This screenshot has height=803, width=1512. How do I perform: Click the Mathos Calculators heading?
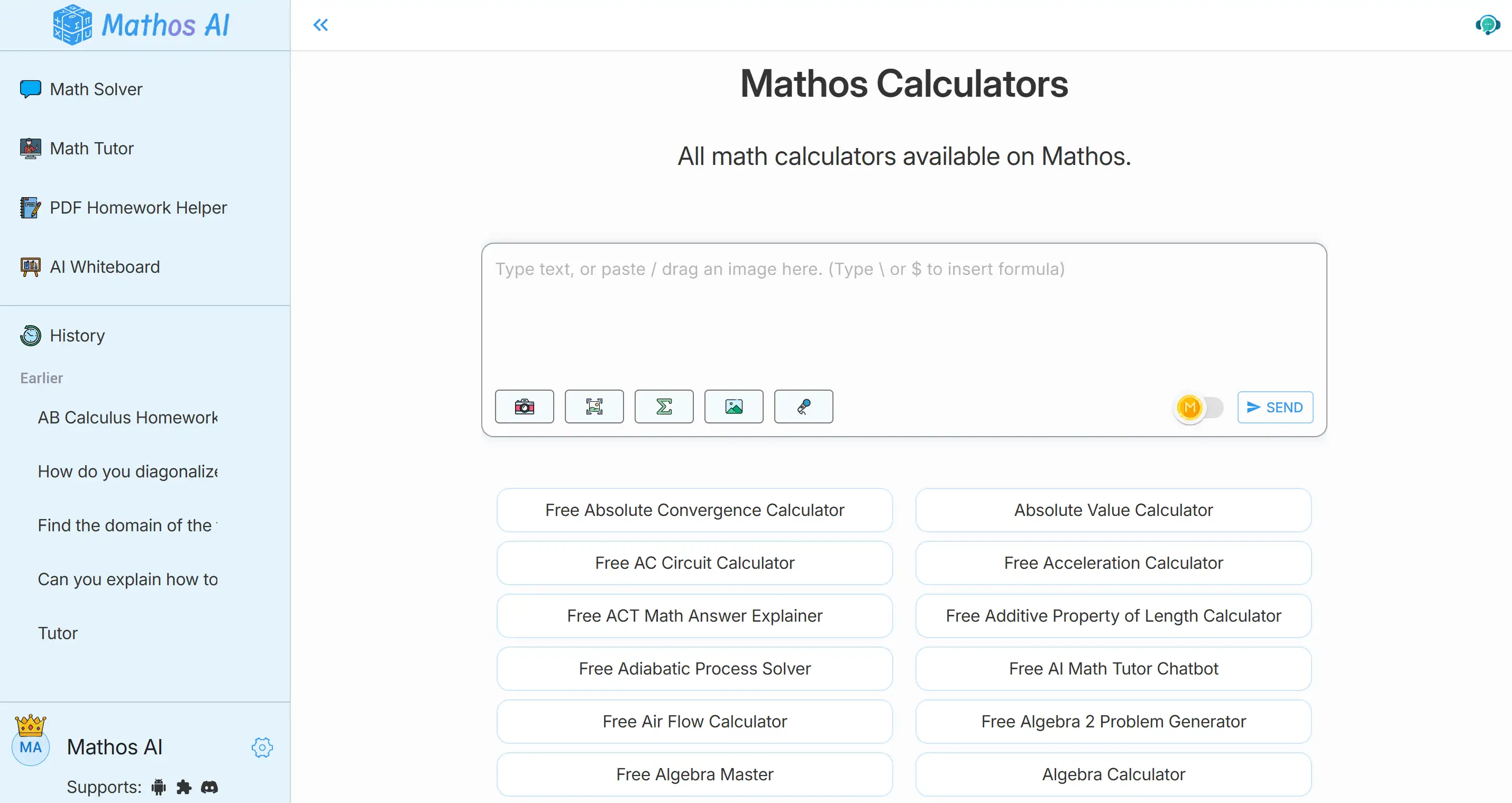pyautogui.click(x=904, y=84)
